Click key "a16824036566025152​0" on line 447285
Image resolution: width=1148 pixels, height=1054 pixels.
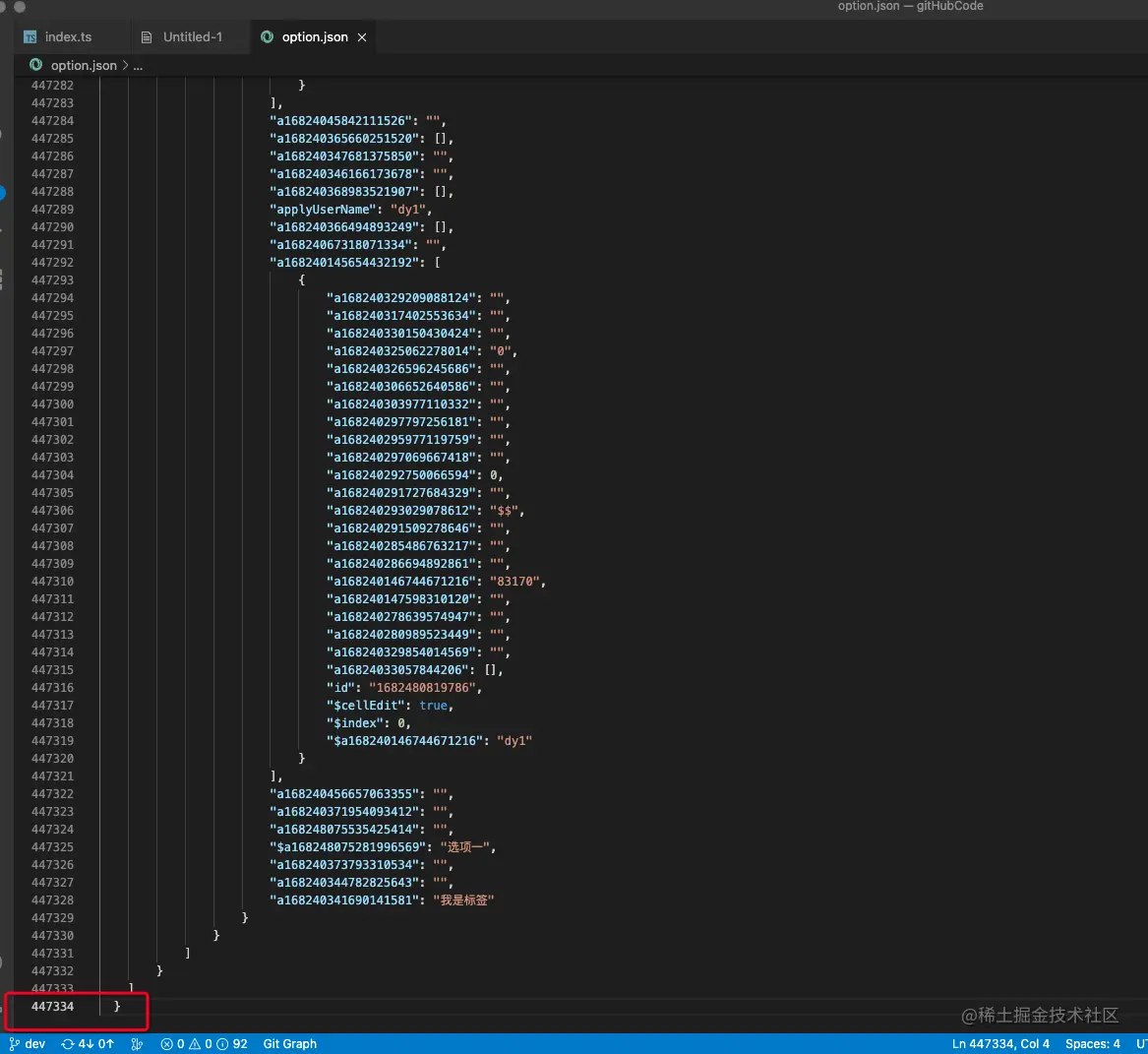pyautogui.click(x=344, y=139)
